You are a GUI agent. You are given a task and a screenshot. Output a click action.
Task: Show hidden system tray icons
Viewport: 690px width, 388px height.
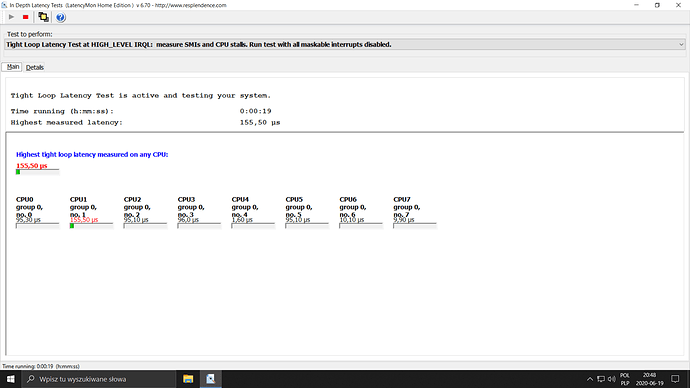point(590,379)
